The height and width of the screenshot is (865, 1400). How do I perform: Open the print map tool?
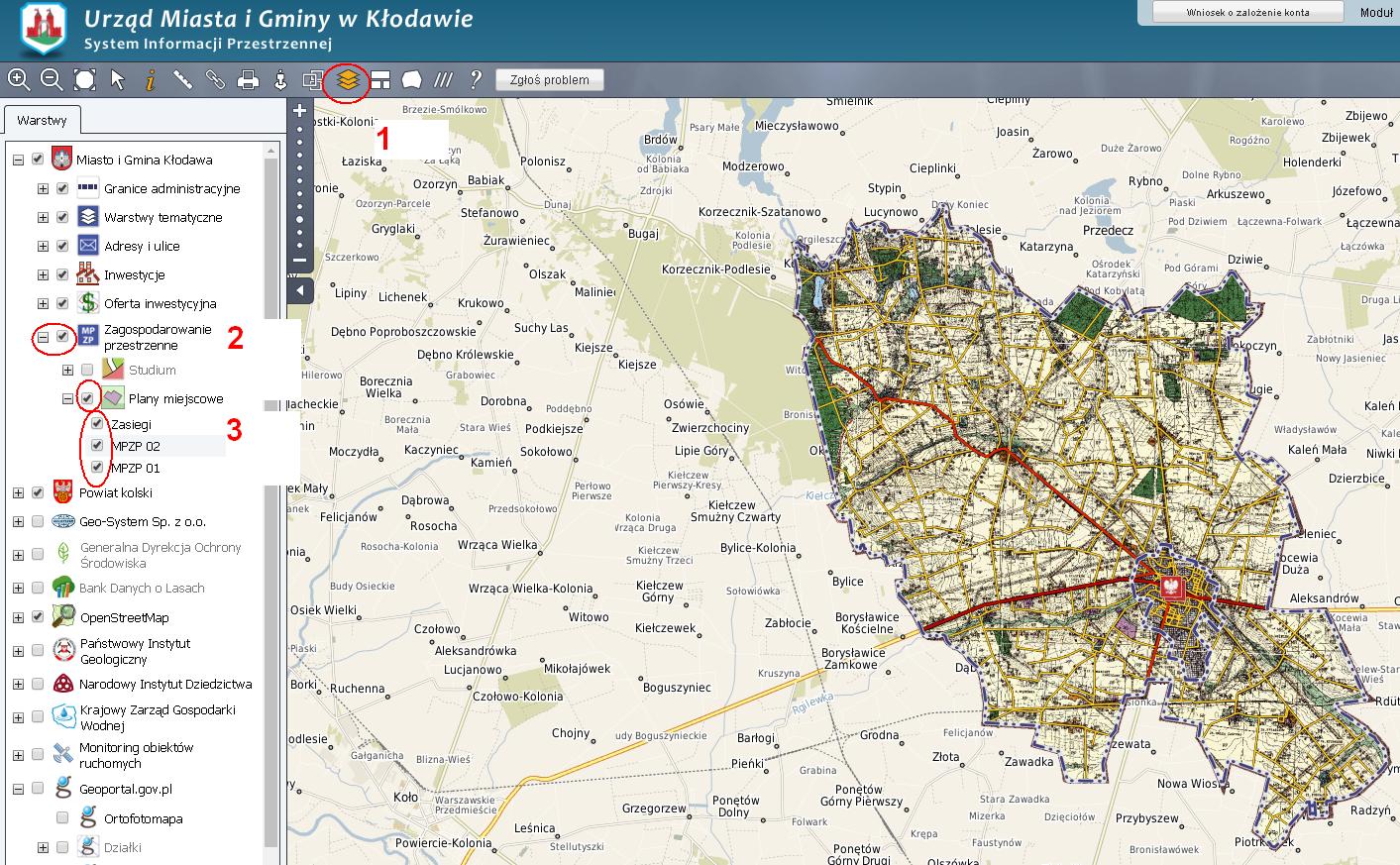[x=248, y=80]
